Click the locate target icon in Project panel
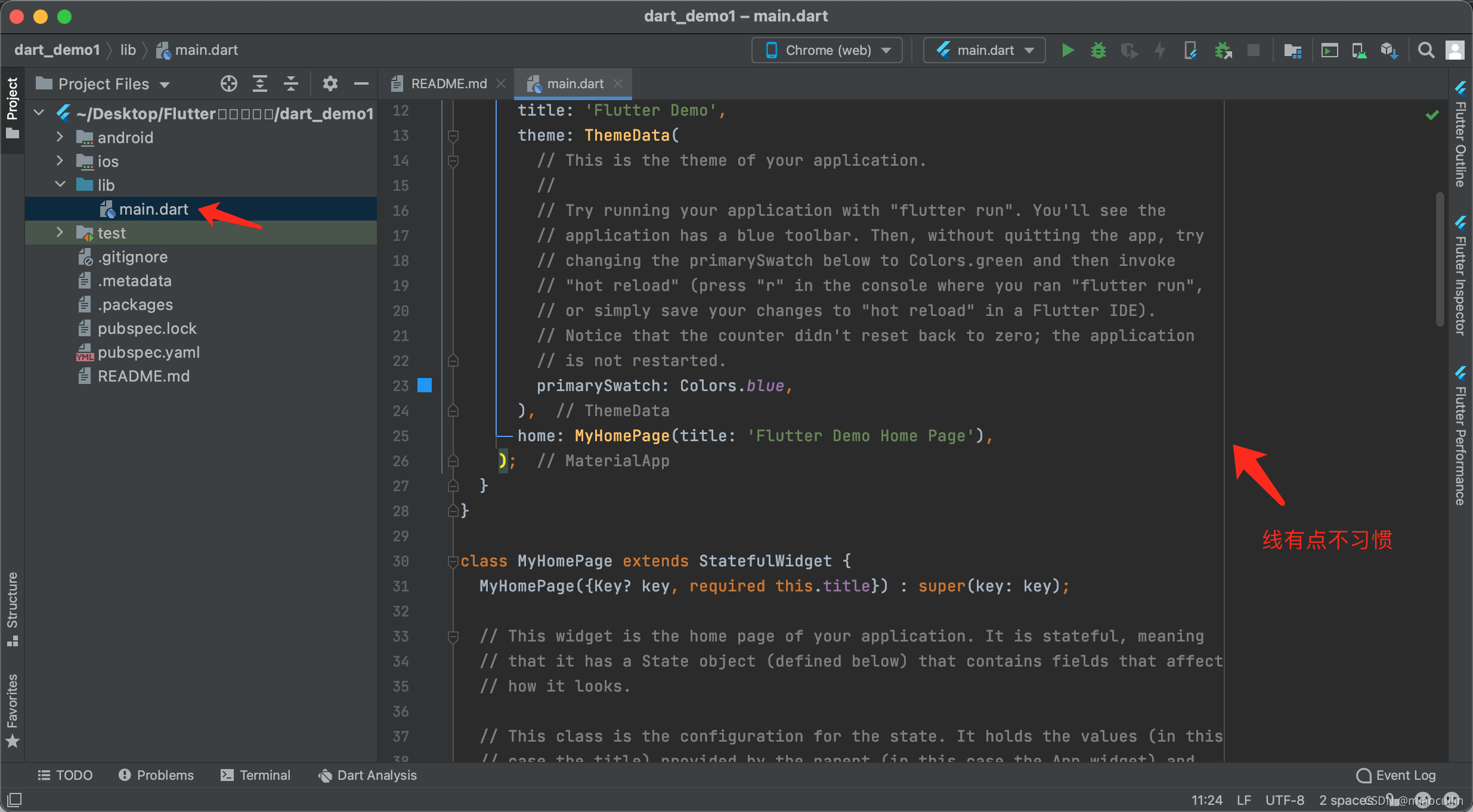This screenshot has height=812, width=1473. tap(228, 84)
